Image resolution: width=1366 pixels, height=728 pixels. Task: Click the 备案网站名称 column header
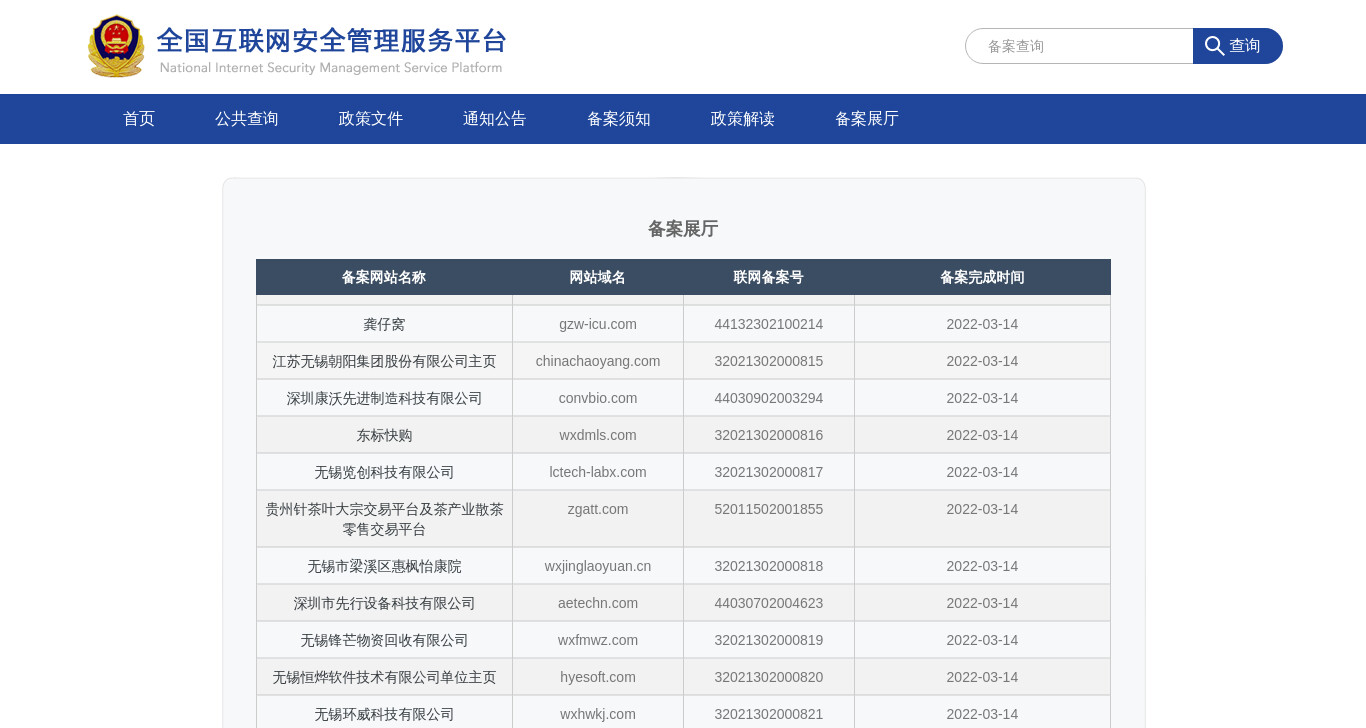coord(384,278)
